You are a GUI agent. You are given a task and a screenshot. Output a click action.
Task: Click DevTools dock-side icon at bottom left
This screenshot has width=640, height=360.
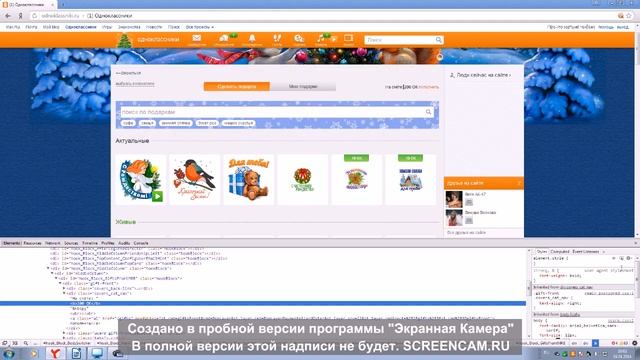click(x=4, y=343)
